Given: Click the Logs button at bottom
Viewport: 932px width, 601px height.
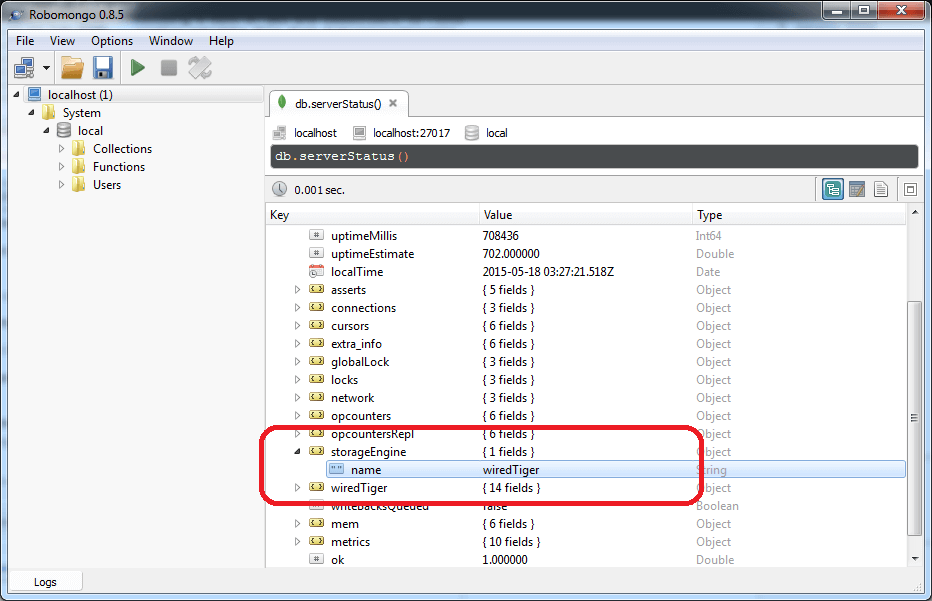Looking at the screenshot, I should pyautogui.click(x=45, y=581).
